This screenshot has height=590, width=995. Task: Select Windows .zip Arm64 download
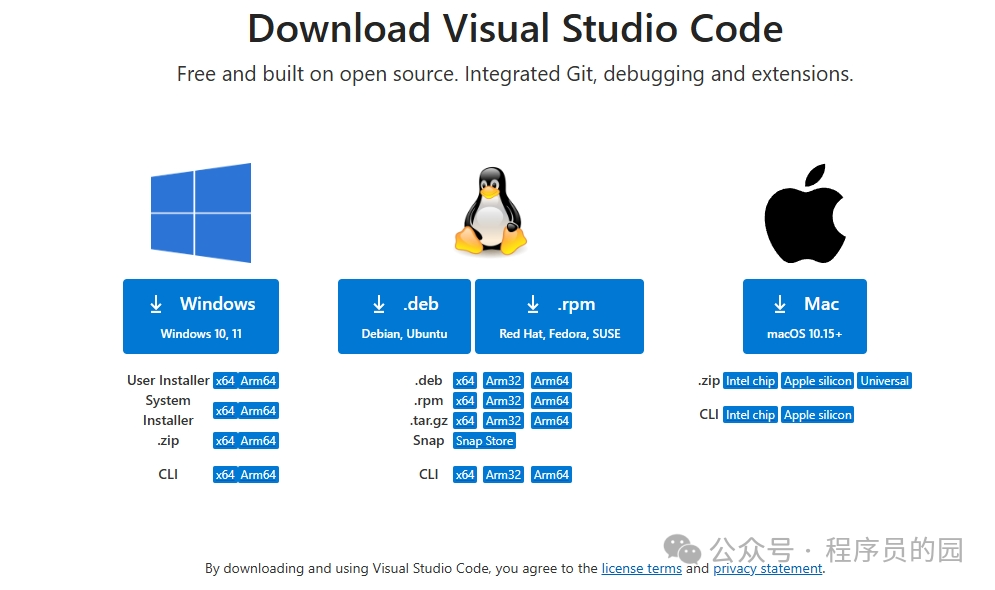[258, 440]
